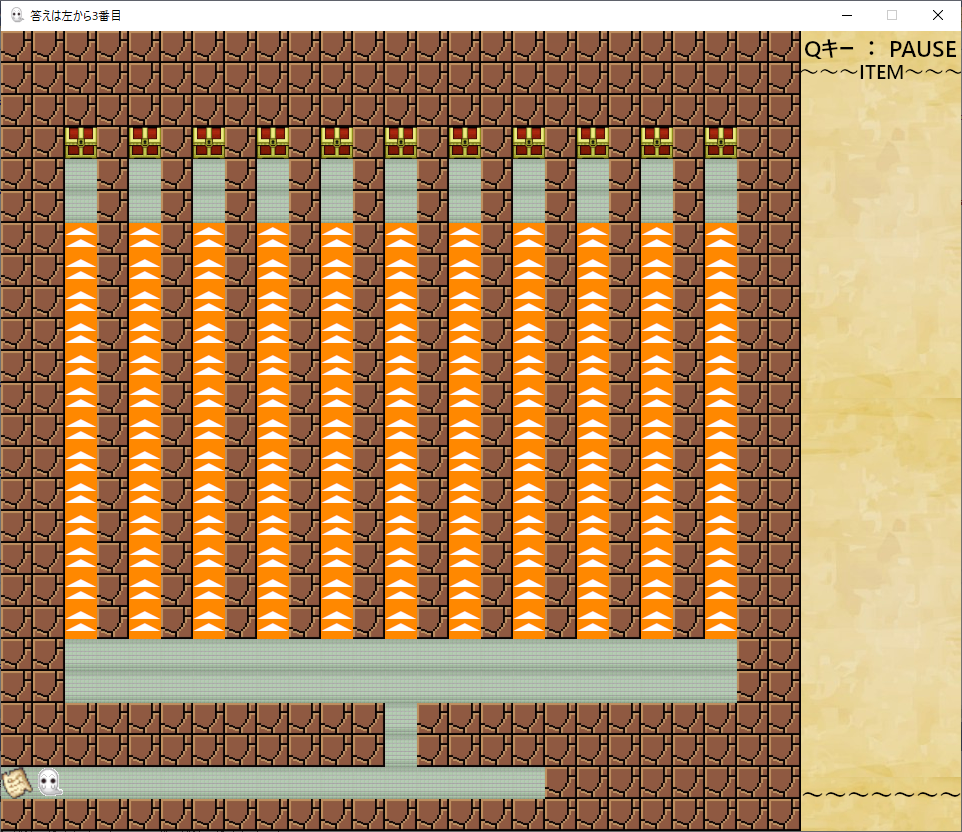Click the white ghost character

pos(48,782)
